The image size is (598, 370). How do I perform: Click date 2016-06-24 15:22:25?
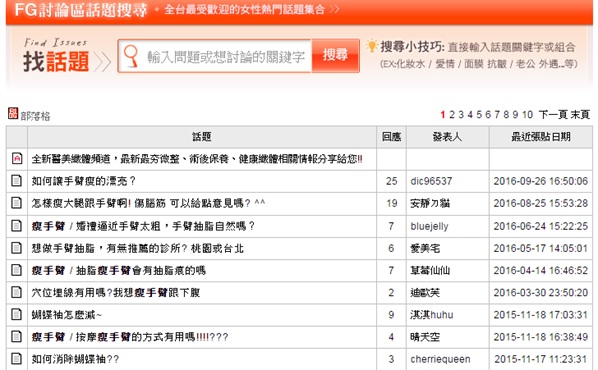click(541, 226)
